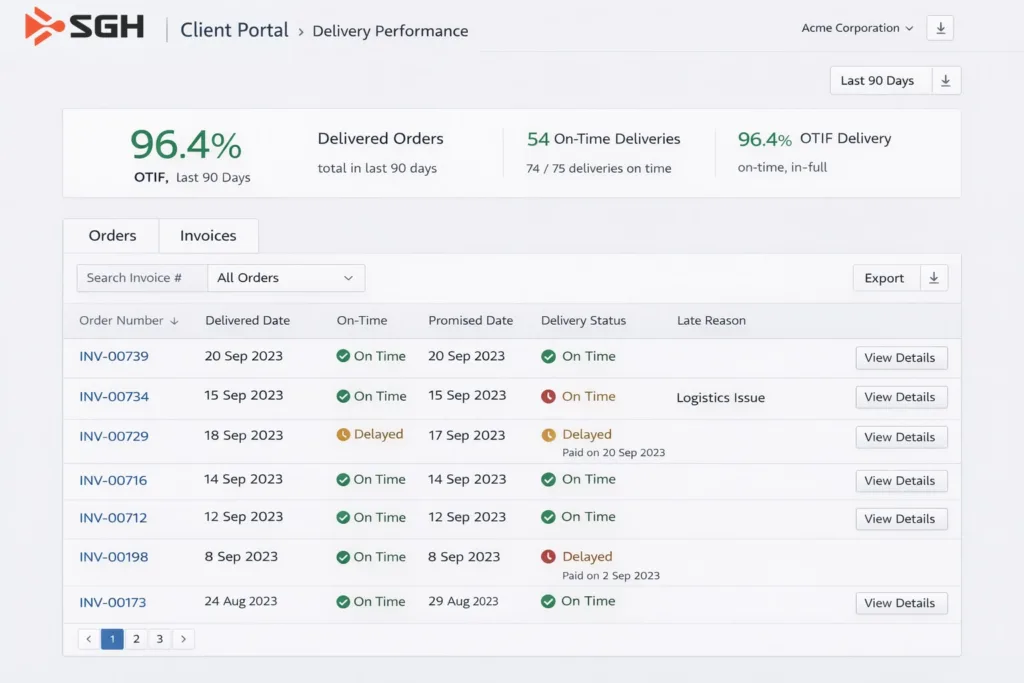Click the SGH logo icon
The image size is (1024, 683).
tap(44, 27)
